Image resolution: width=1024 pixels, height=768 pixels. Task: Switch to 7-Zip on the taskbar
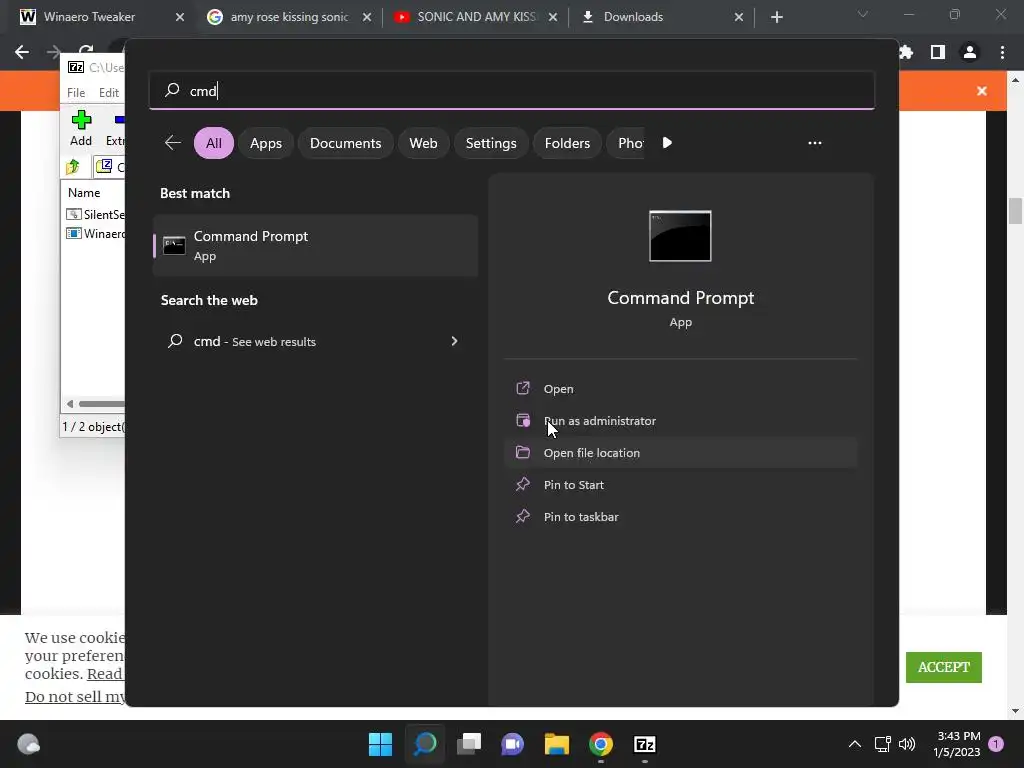point(645,744)
